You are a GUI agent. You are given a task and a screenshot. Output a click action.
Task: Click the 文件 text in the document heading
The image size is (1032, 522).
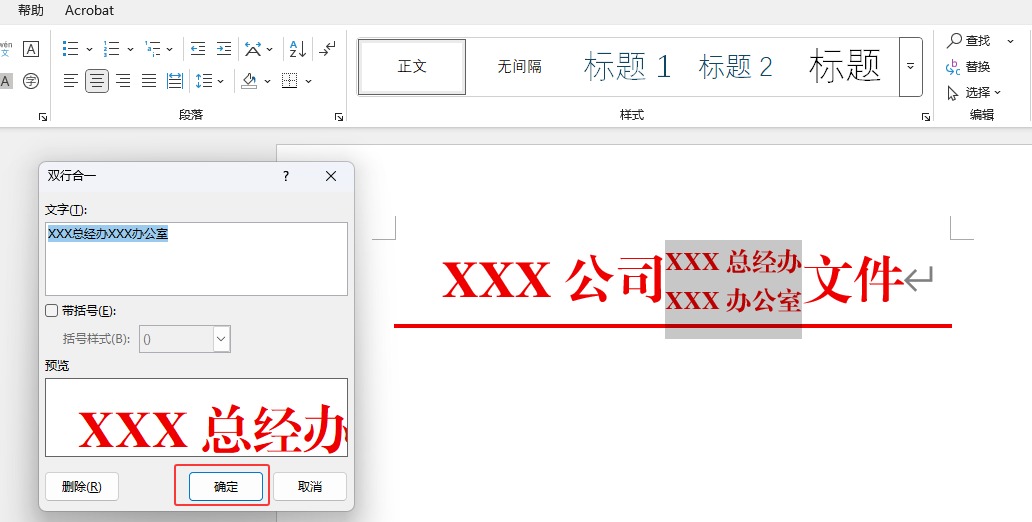pyautogui.click(x=852, y=280)
